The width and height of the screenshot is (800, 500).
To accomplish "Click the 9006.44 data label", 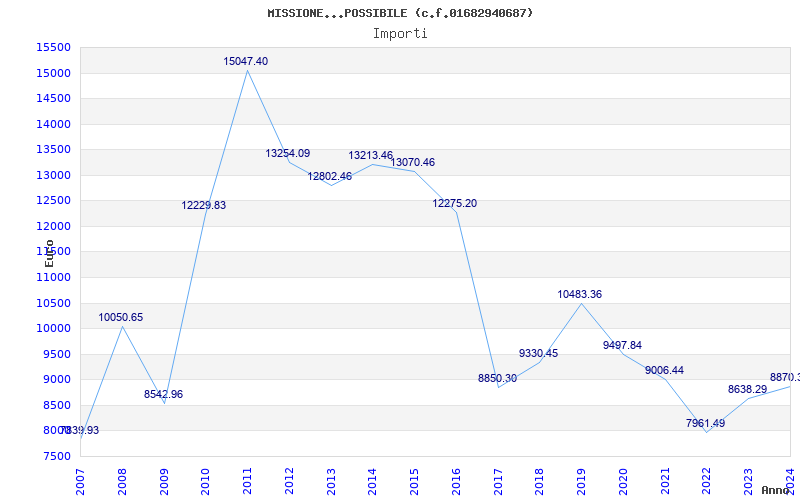I will pyautogui.click(x=664, y=371).
